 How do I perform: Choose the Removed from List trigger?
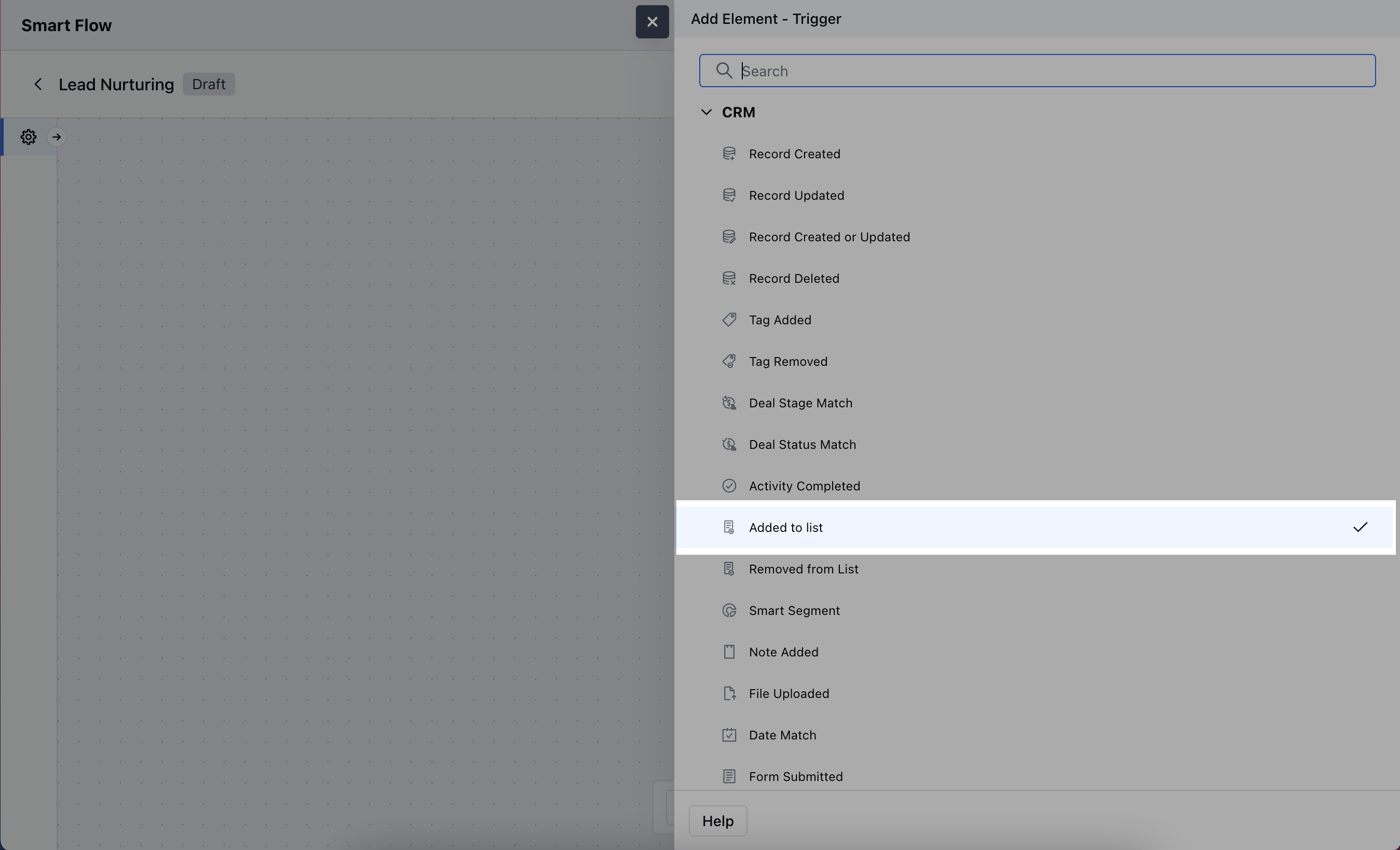pos(803,569)
